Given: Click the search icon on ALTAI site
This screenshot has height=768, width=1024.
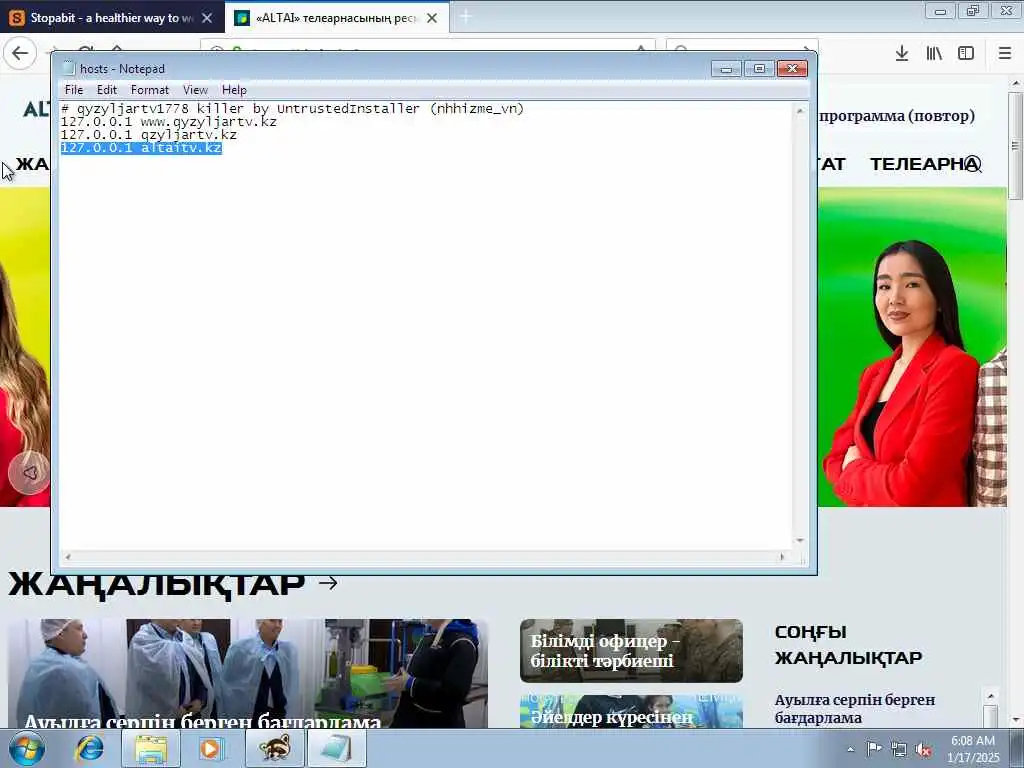Looking at the screenshot, I should [x=973, y=164].
